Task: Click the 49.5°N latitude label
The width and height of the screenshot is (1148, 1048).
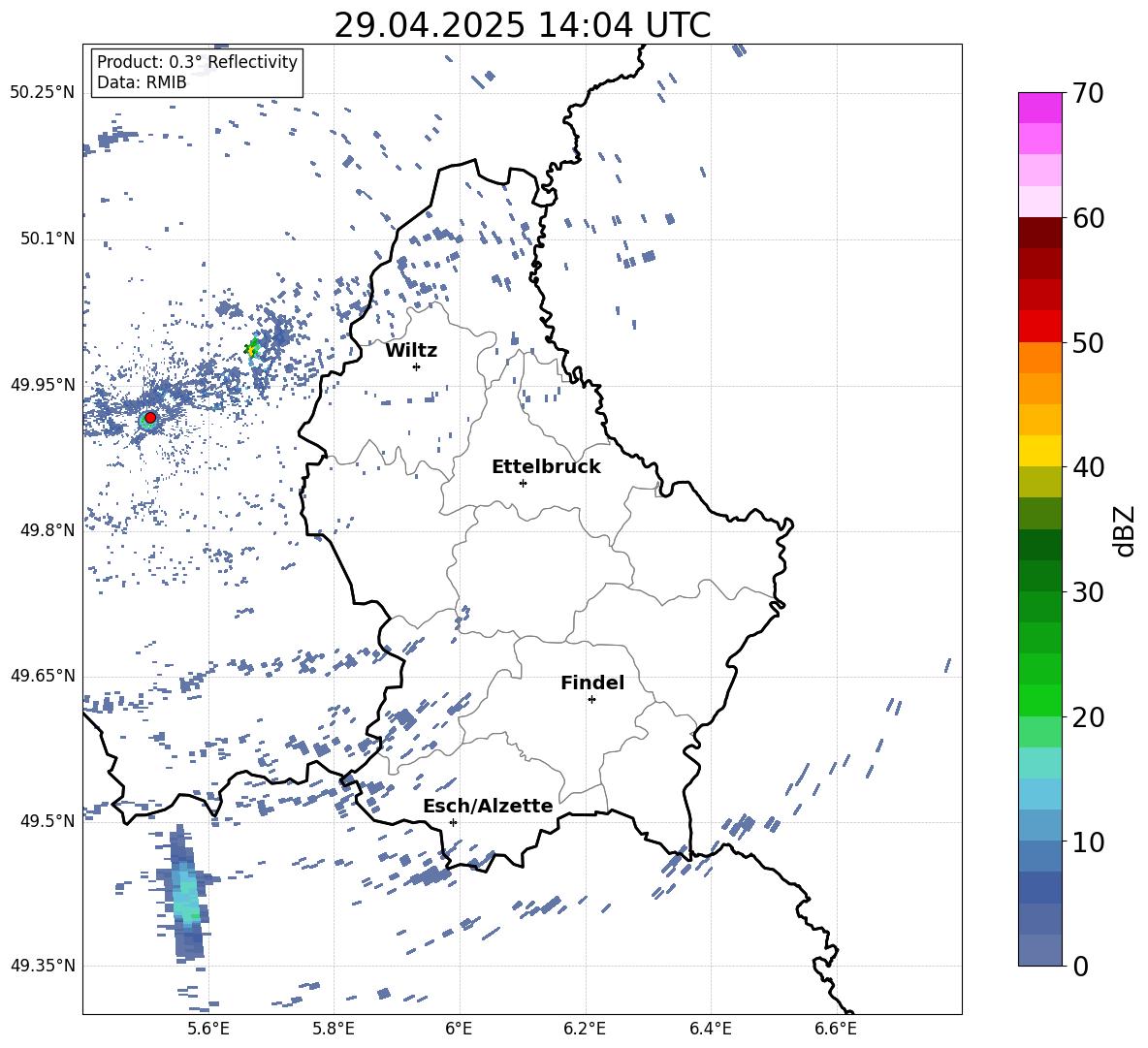Action: point(48,820)
